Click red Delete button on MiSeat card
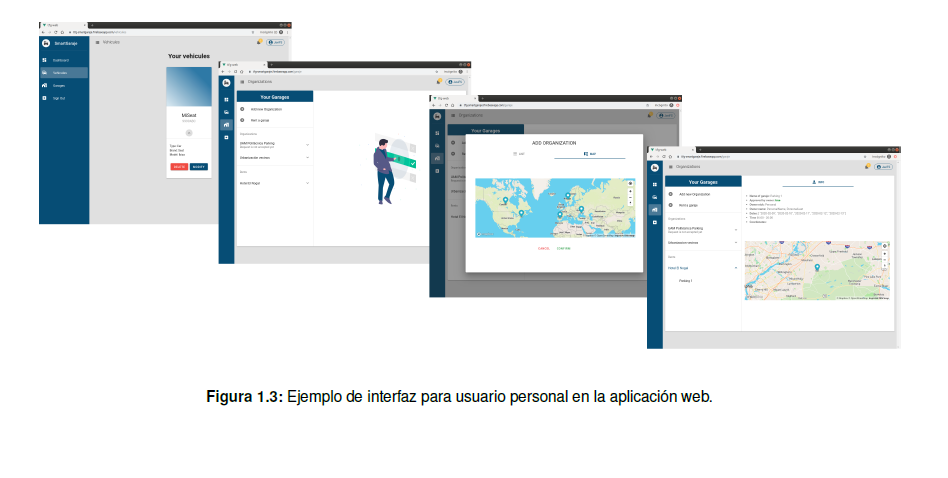This screenshot has height=478, width=948. point(179,167)
